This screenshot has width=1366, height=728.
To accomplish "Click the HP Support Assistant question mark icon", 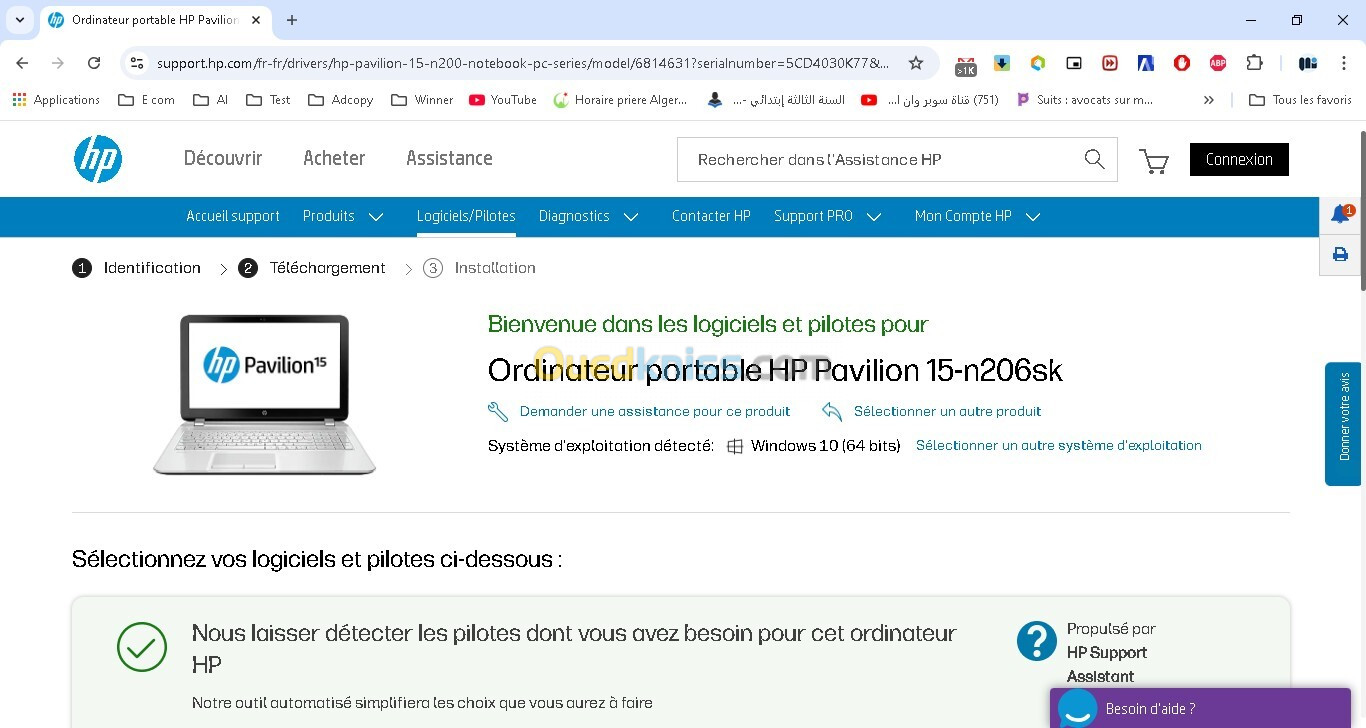I will (1037, 641).
